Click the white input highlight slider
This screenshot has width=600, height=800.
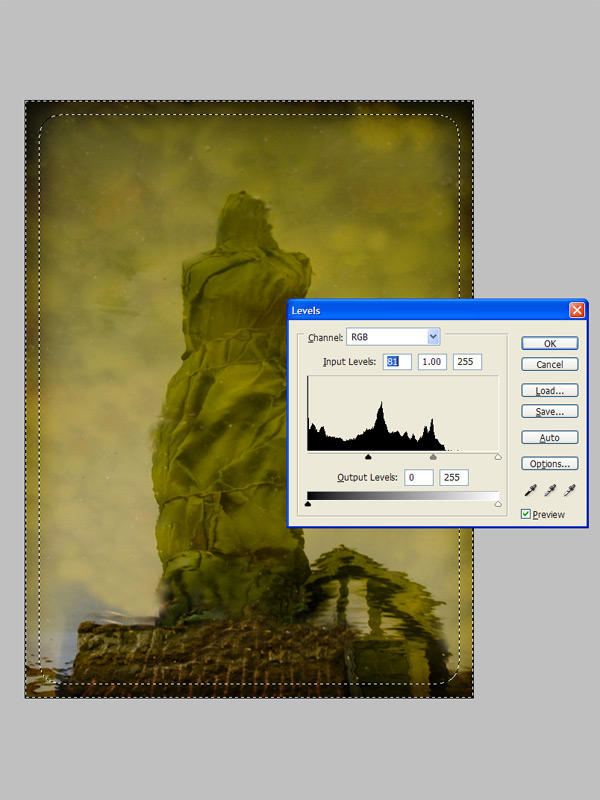tap(498, 457)
